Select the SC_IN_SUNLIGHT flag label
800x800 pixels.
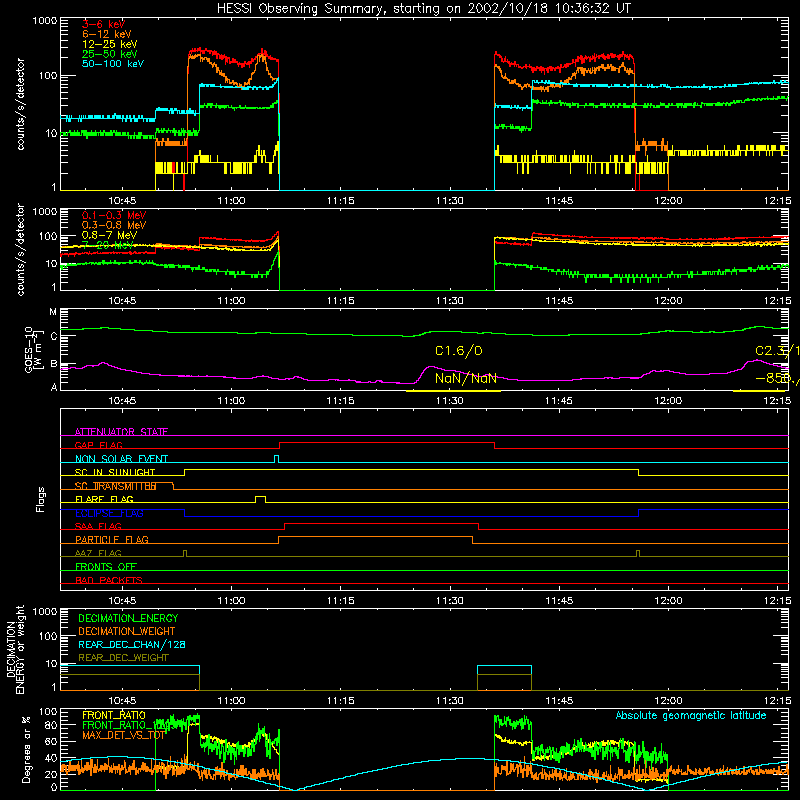click(115, 472)
